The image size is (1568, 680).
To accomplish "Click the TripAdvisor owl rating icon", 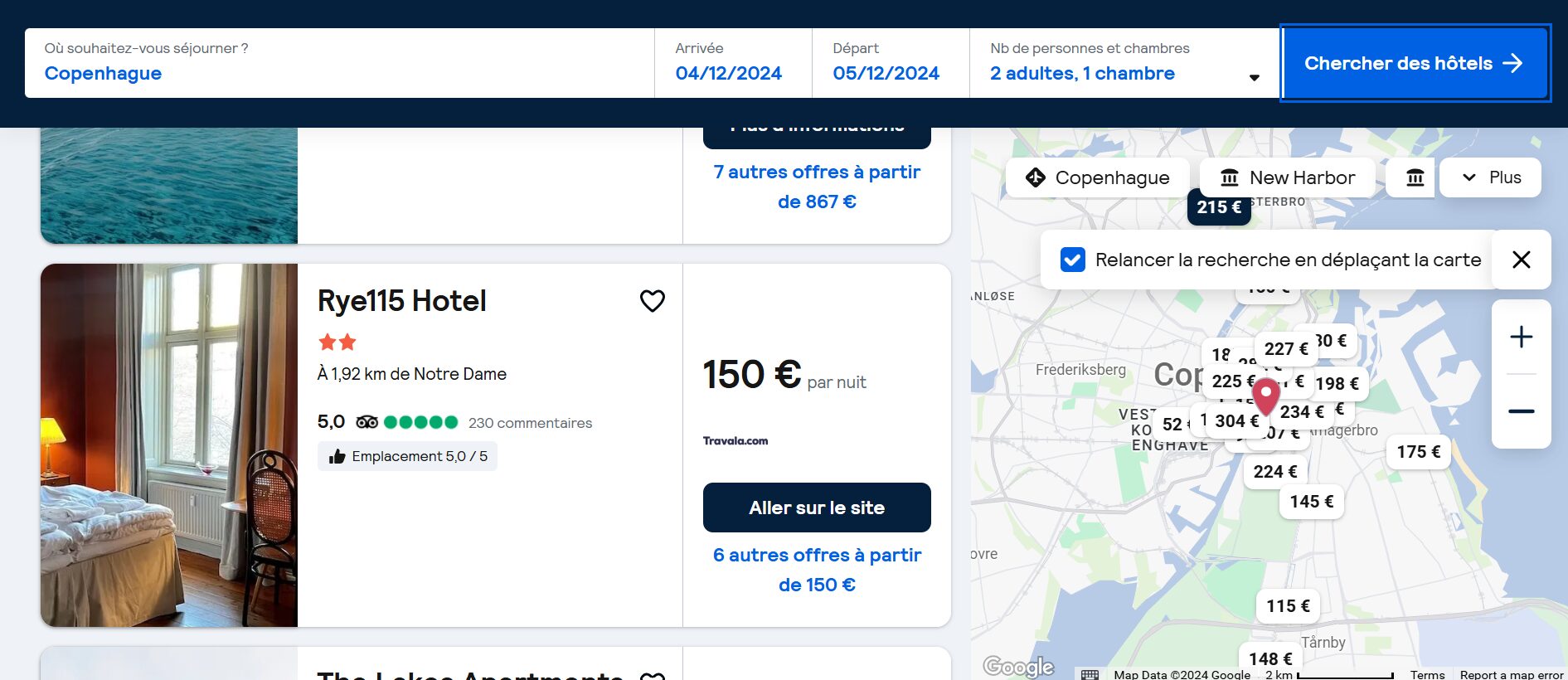I will [x=367, y=422].
